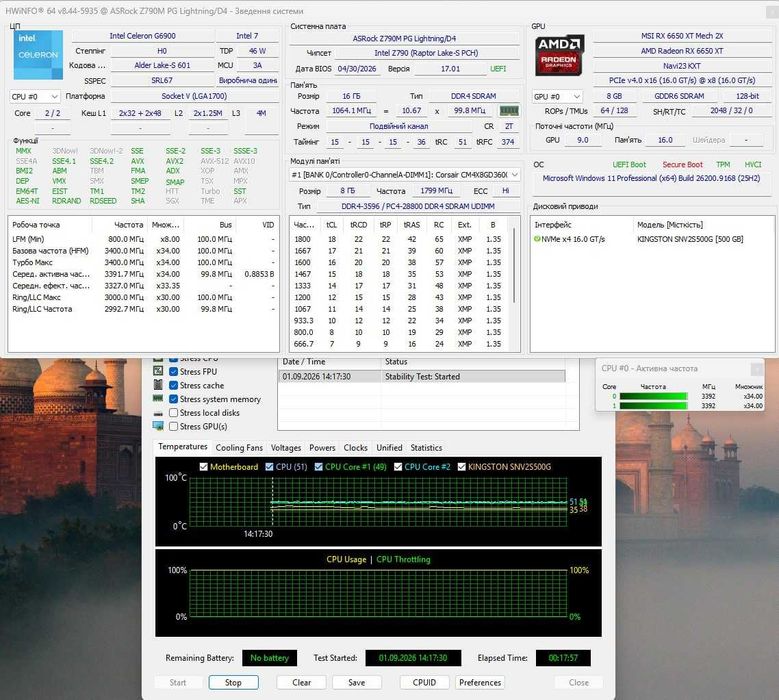The height and width of the screenshot is (700, 779).
Task: Click the Clear button
Action: (301, 683)
